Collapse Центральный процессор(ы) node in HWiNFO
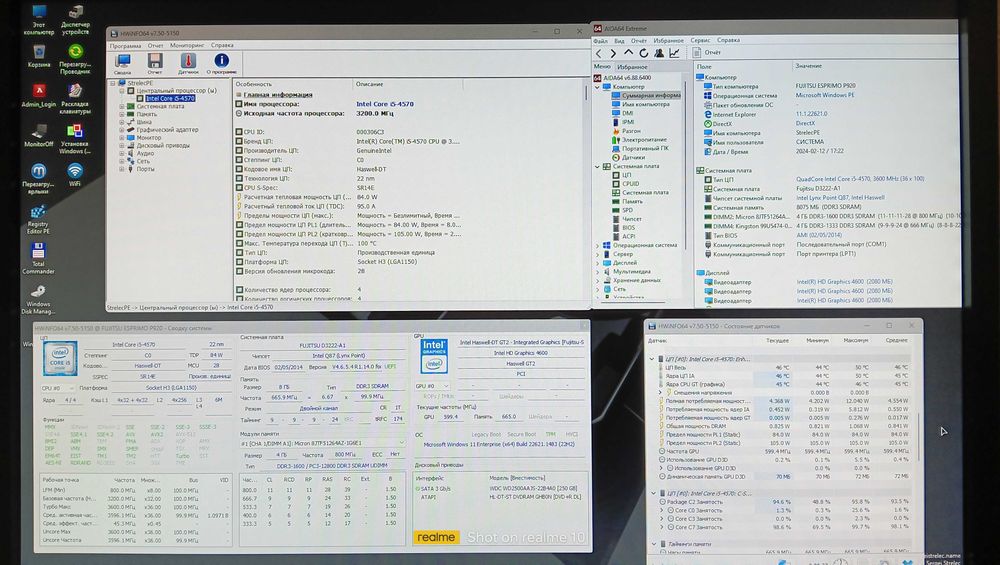The width and height of the screenshot is (1000, 565). tap(122, 91)
